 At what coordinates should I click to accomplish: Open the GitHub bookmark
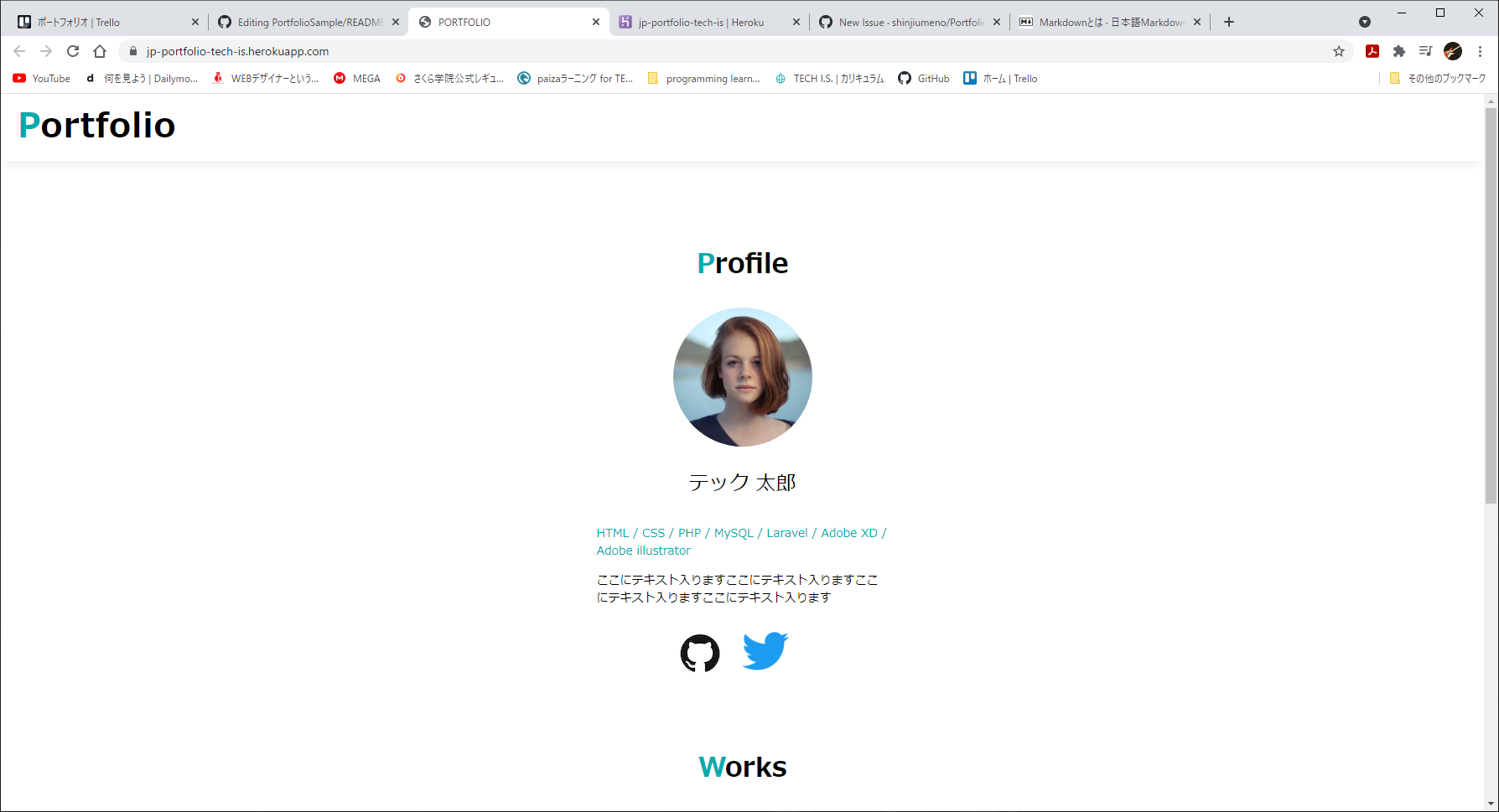pos(924,78)
